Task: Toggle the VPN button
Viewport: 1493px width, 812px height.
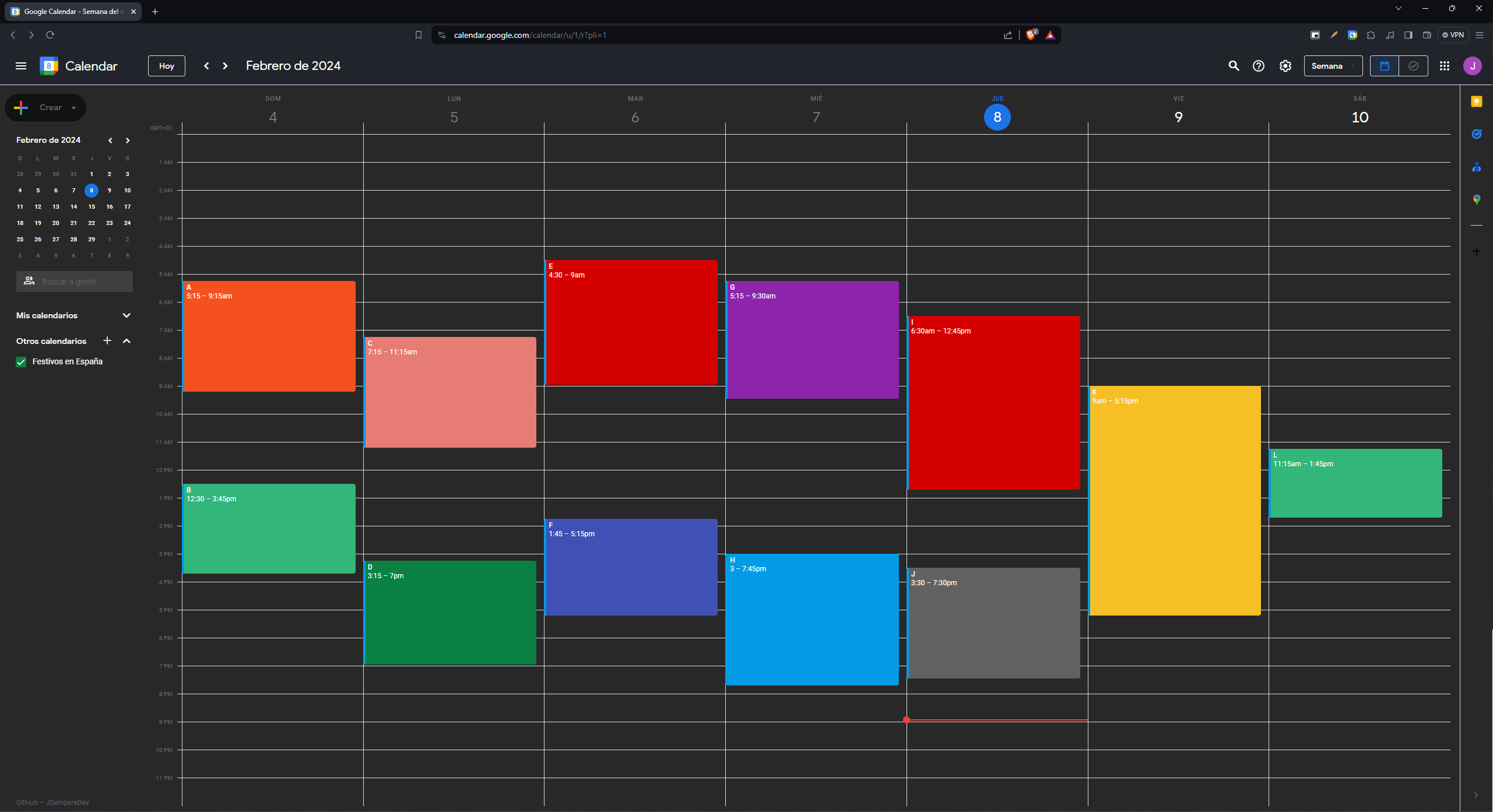Action: pos(1453,35)
